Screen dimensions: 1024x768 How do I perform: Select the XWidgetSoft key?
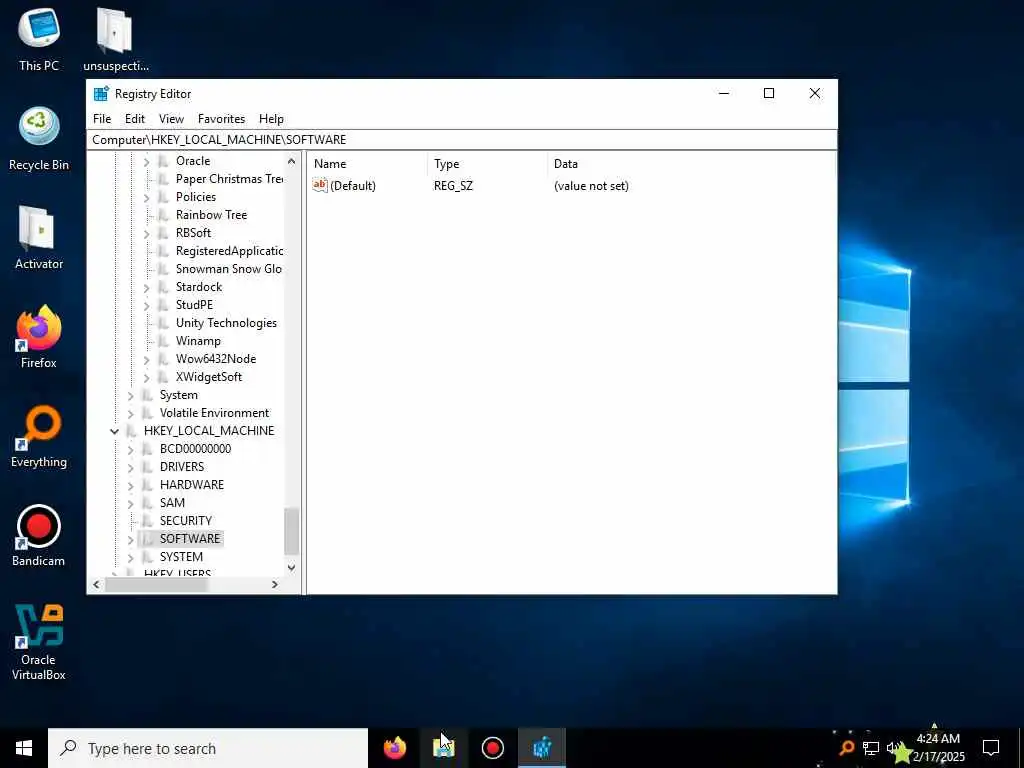[208, 377]
